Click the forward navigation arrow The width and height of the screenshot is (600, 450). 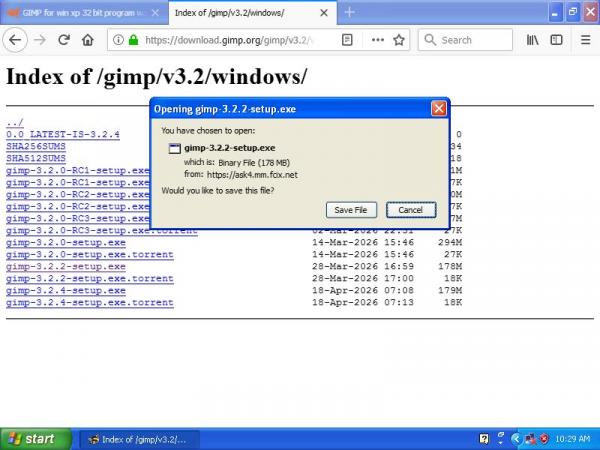(39, 40)
